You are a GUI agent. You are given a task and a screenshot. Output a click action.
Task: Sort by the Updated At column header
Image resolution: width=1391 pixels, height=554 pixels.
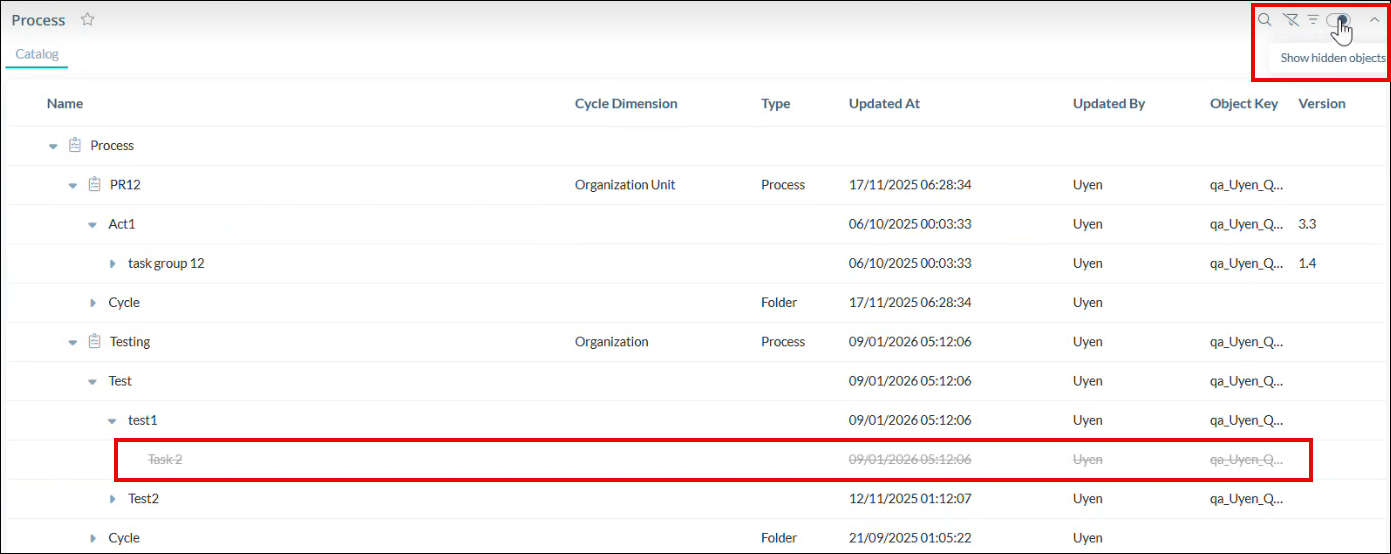click(884, 104)
